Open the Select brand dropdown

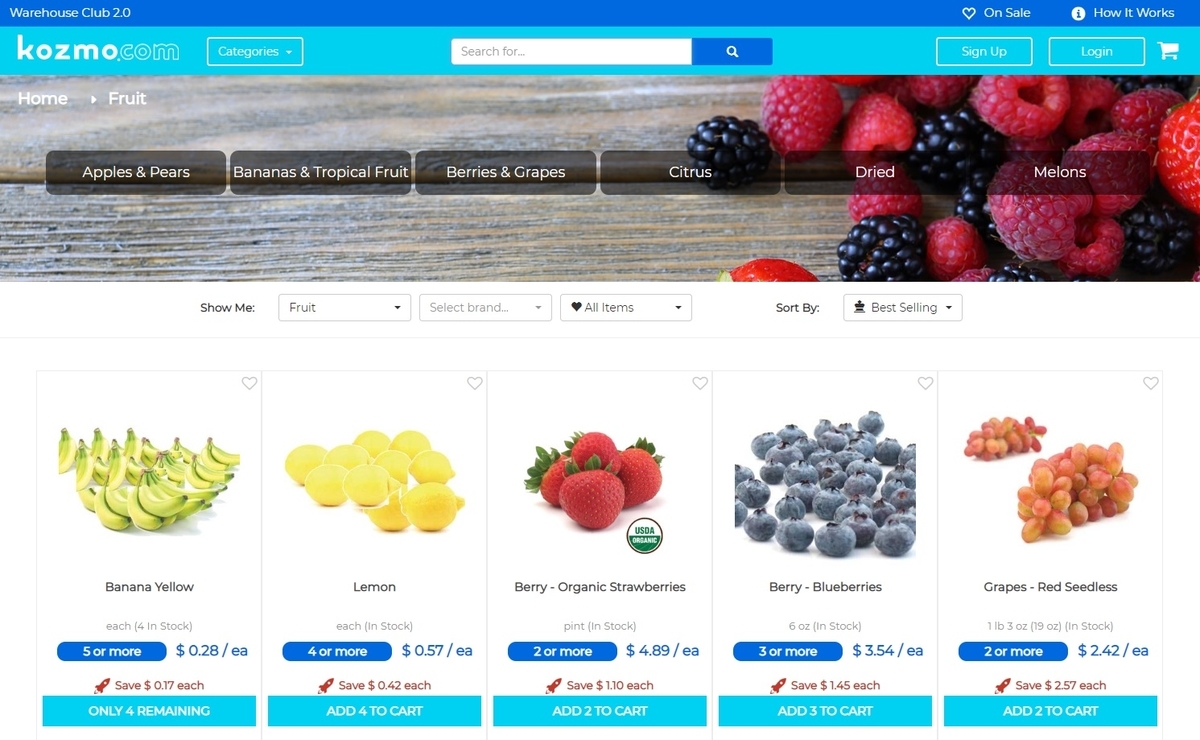tap(485, 307)
